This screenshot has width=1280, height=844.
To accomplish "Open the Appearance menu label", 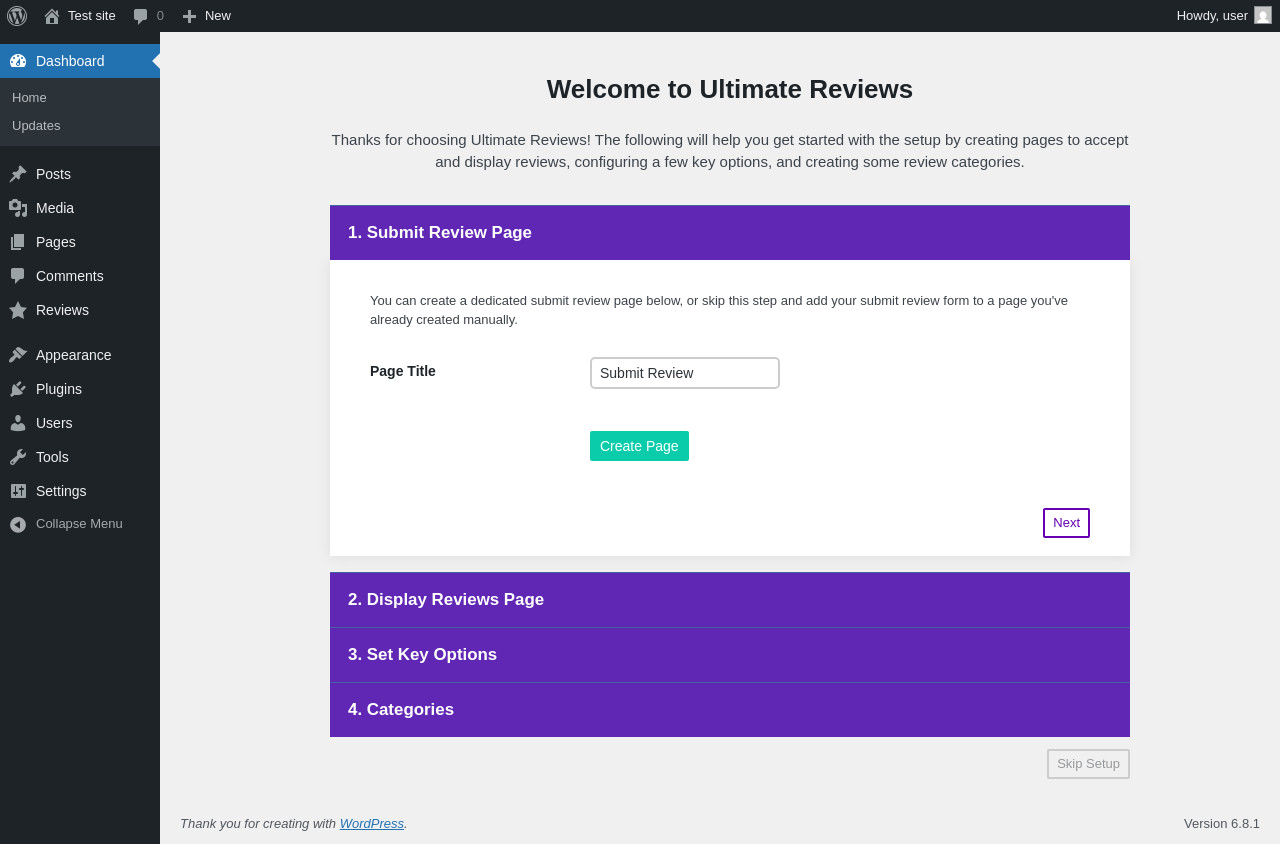I will pos(74,355).
